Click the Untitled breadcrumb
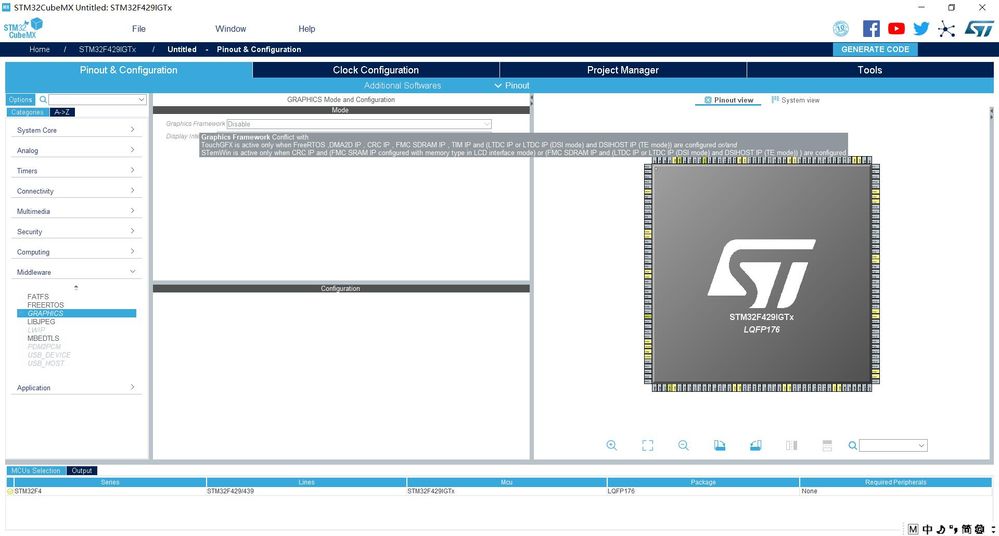This screenshot has height=536, width=999. click(182, 49)
